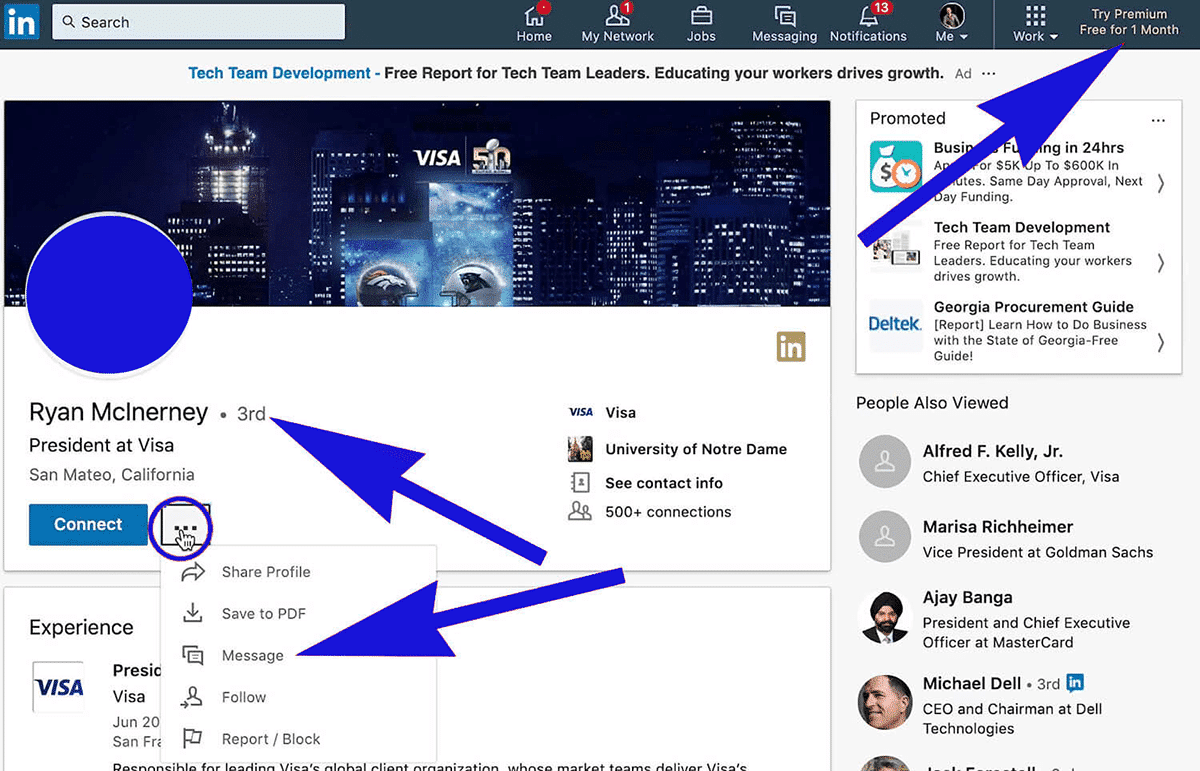Click inside the Search field

[198, 21]
